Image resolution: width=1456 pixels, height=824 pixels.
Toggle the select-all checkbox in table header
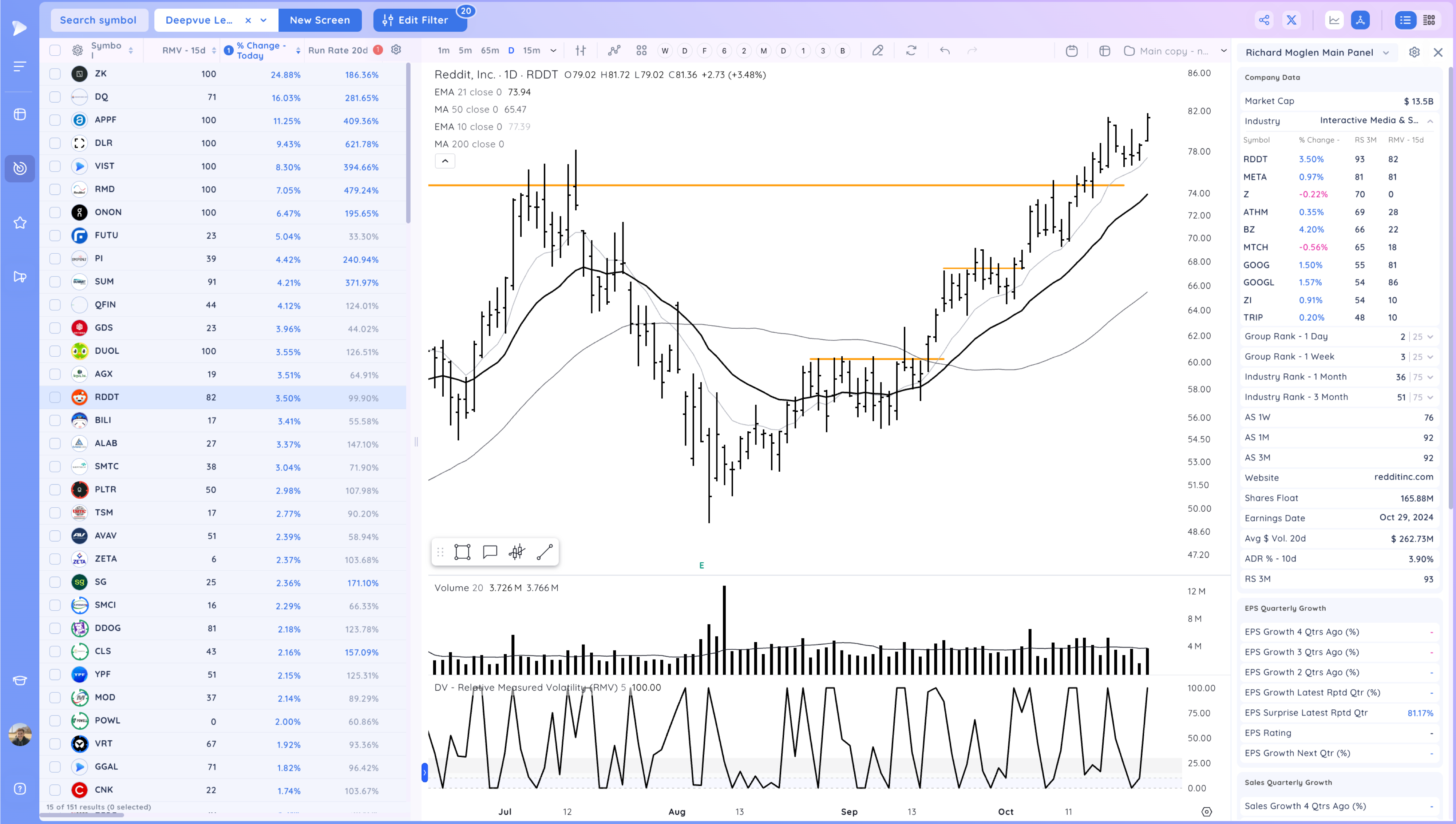[x=55, y=50]
